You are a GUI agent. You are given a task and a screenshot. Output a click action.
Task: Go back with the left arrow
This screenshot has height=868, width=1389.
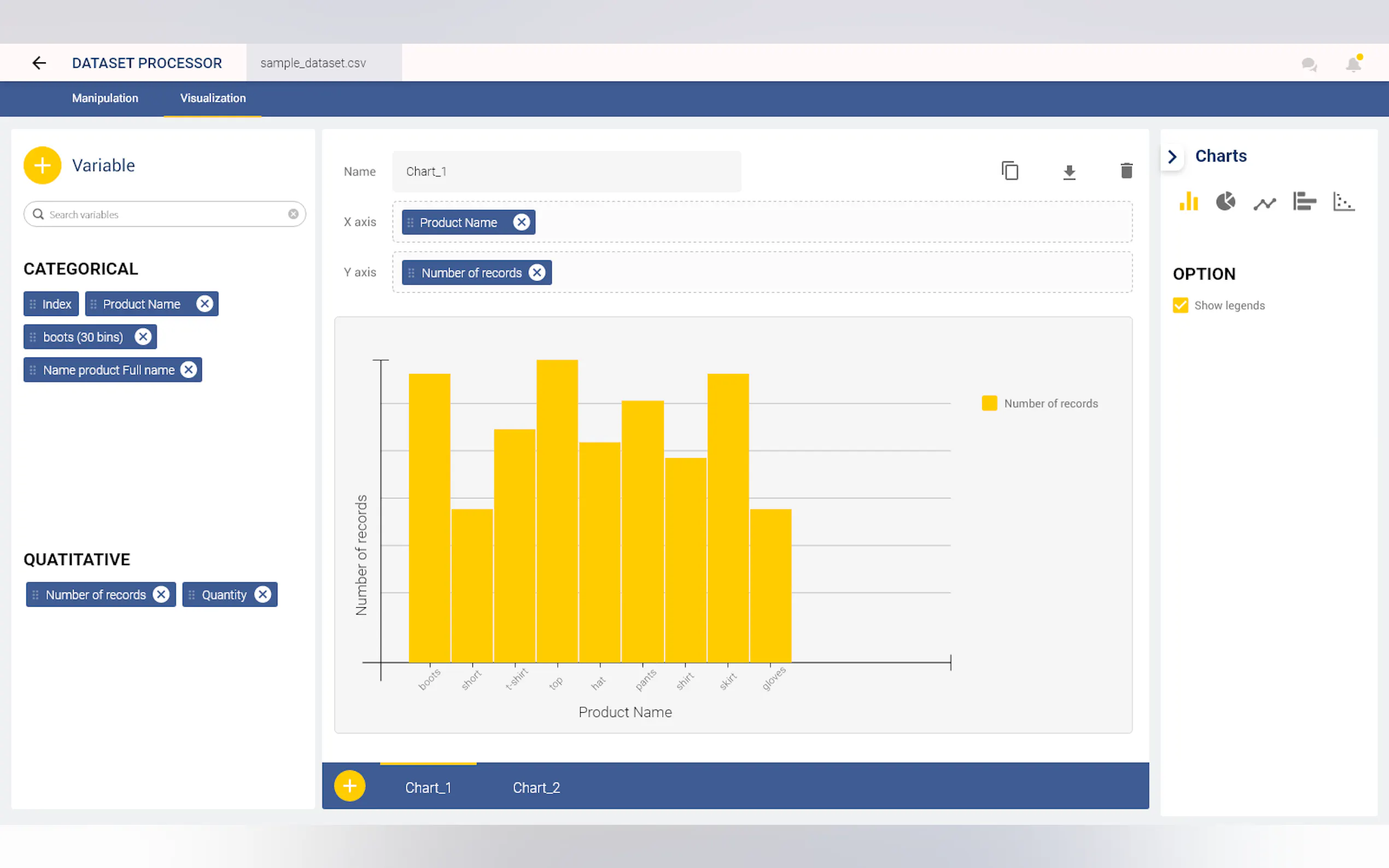click(x=39, y=63)
